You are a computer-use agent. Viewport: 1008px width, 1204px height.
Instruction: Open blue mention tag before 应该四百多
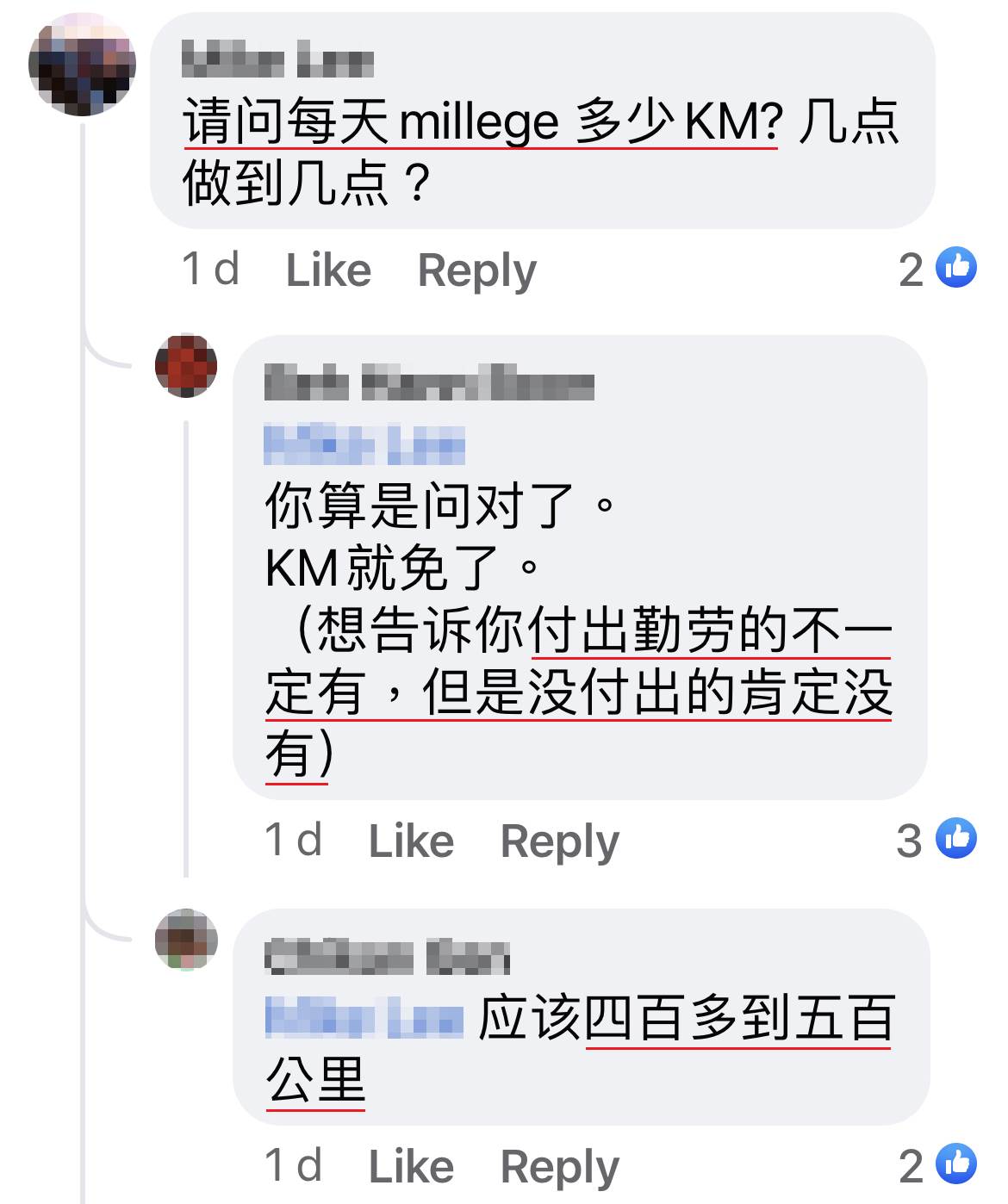click(x=364, y=1016)
